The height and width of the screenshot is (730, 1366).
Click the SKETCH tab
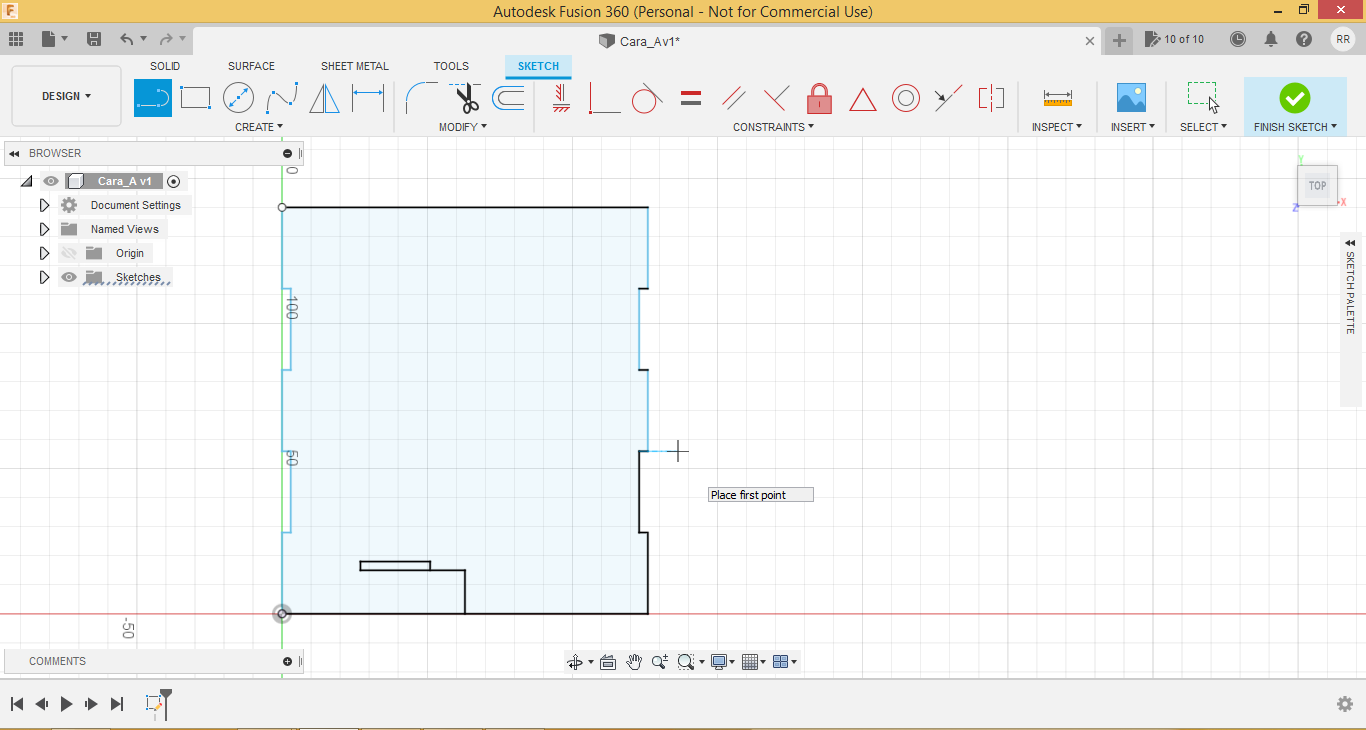(538, 66)
